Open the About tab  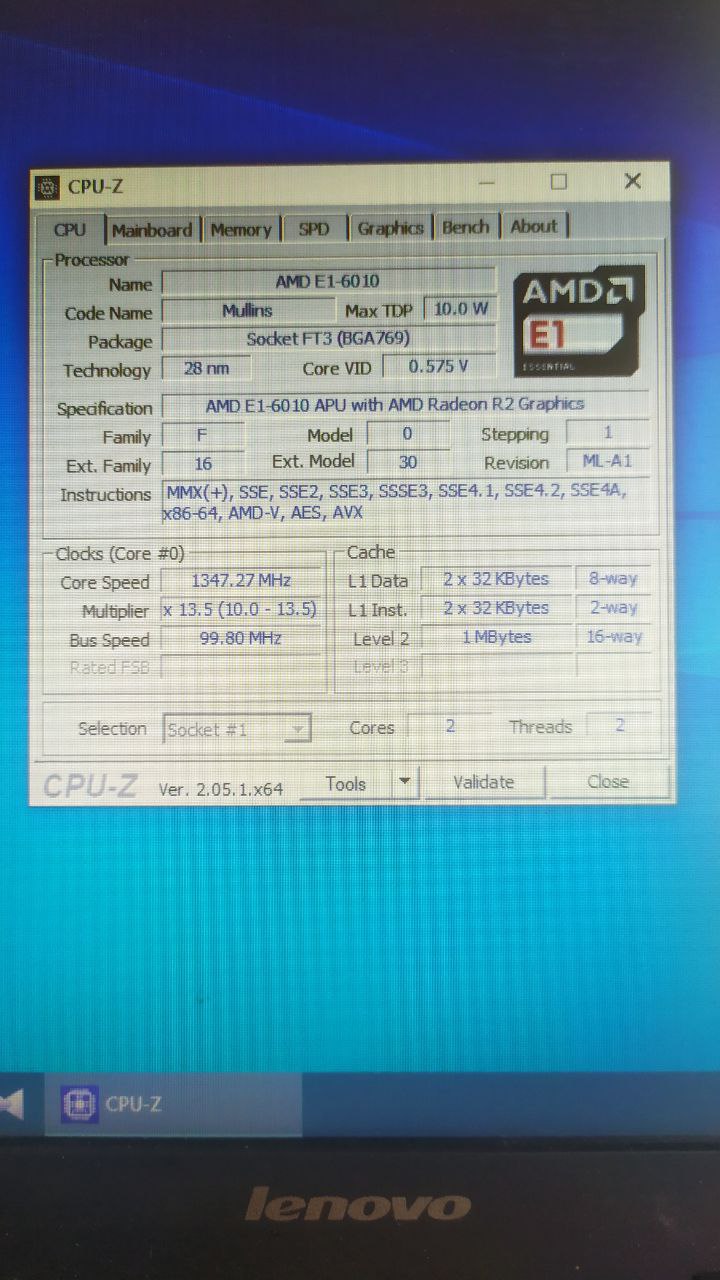click(534, 226)
